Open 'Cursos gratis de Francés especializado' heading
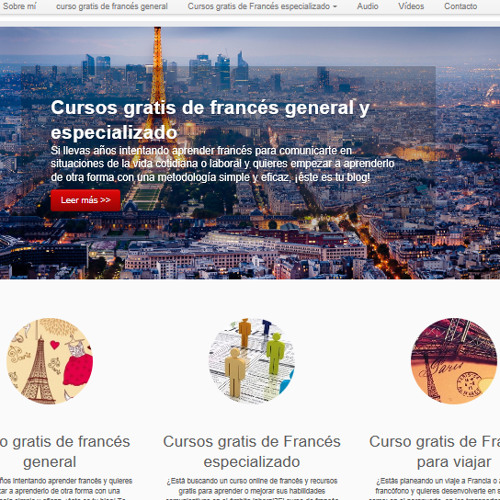 [252, 452]
